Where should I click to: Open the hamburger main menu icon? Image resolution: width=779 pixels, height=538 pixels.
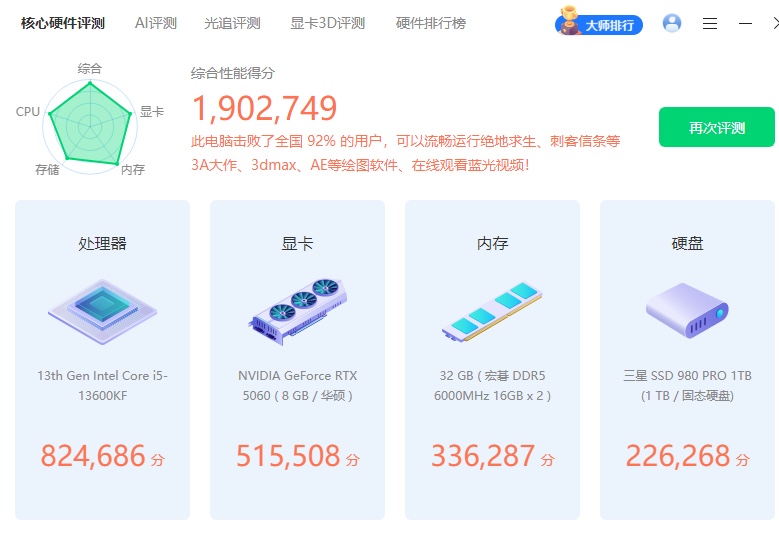[x=709, y=23]
